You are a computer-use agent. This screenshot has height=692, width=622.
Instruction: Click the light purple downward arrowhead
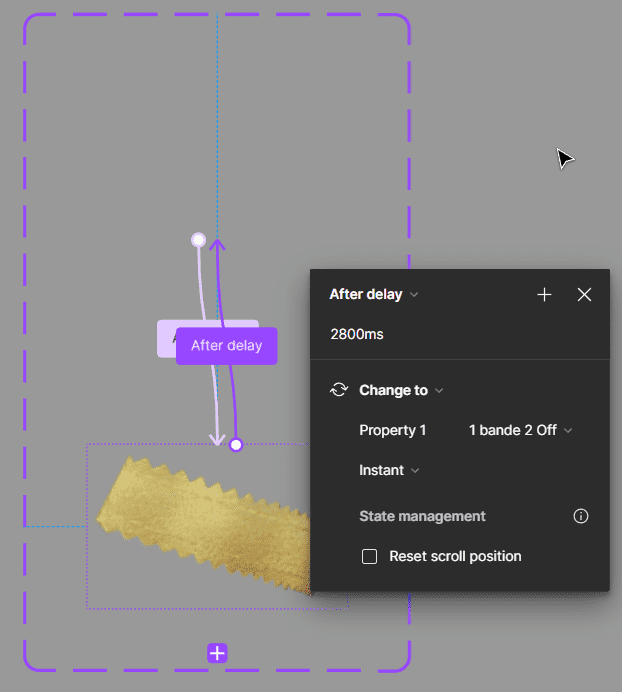pos(216,439)
